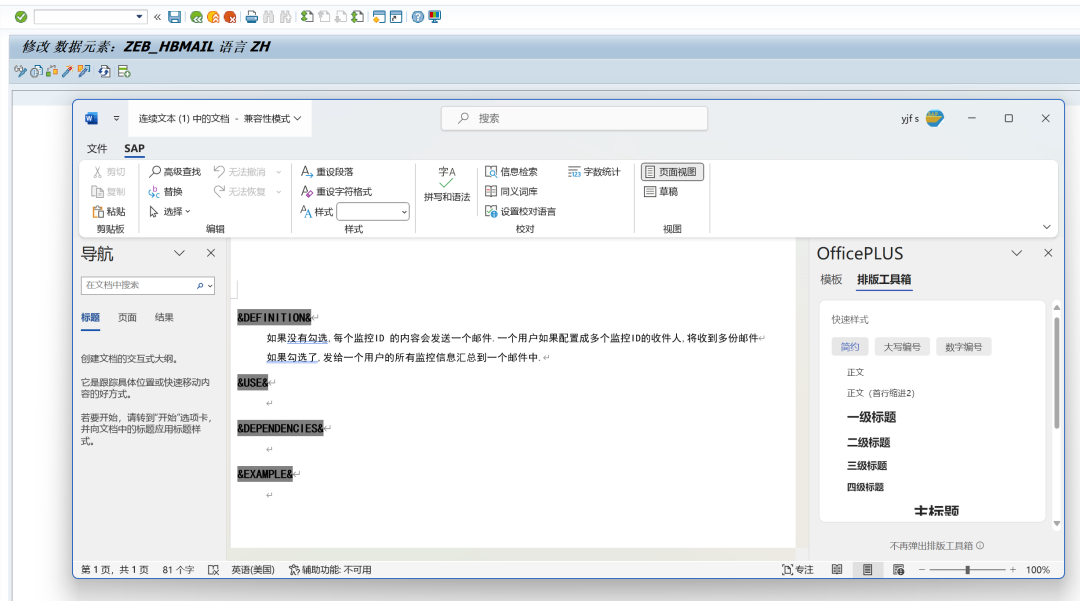Click 不再弹出排版工具箱 link
This screenshot has width=1080, height=601.
coord(931,546)
